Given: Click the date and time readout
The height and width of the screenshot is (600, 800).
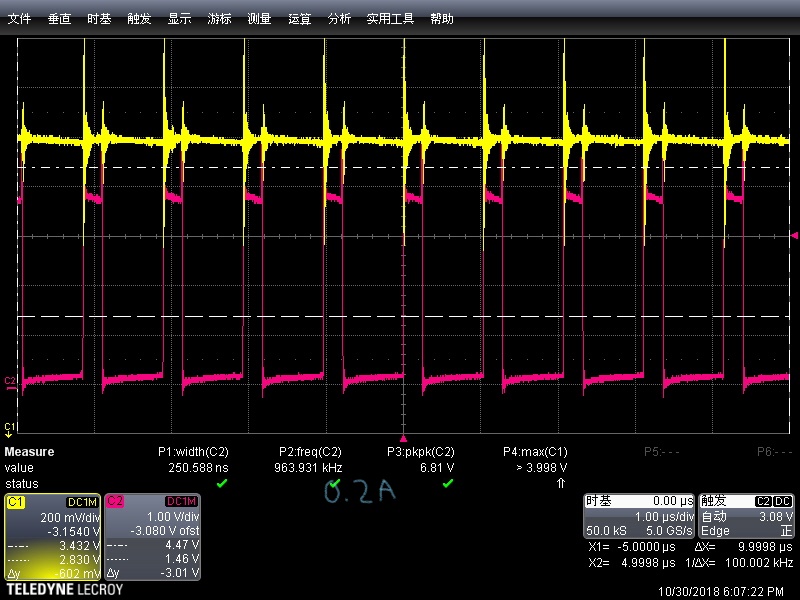Looking at the screenshot, I should tap(721, 592).
